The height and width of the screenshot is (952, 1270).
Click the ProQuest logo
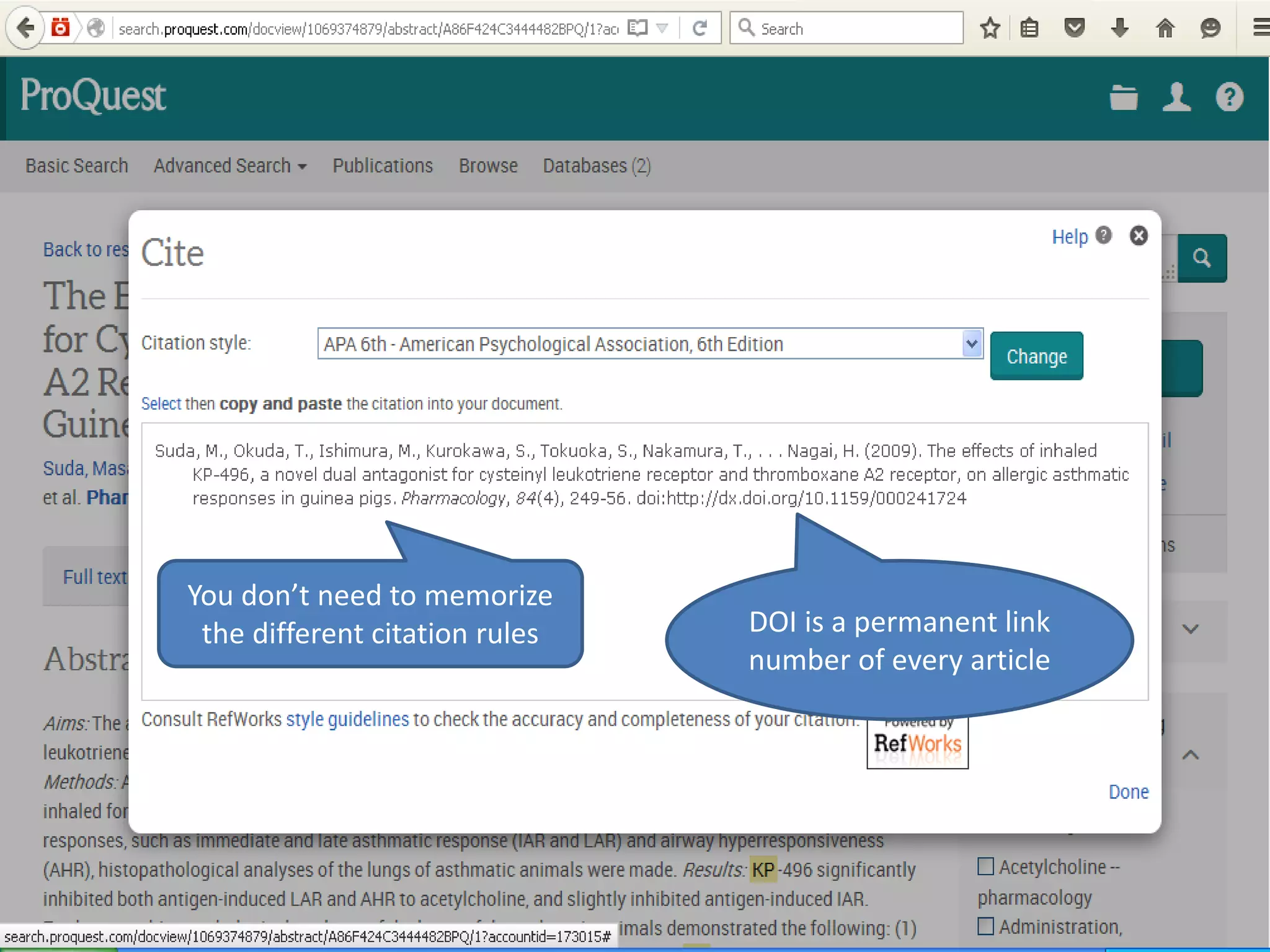[93, 96]
